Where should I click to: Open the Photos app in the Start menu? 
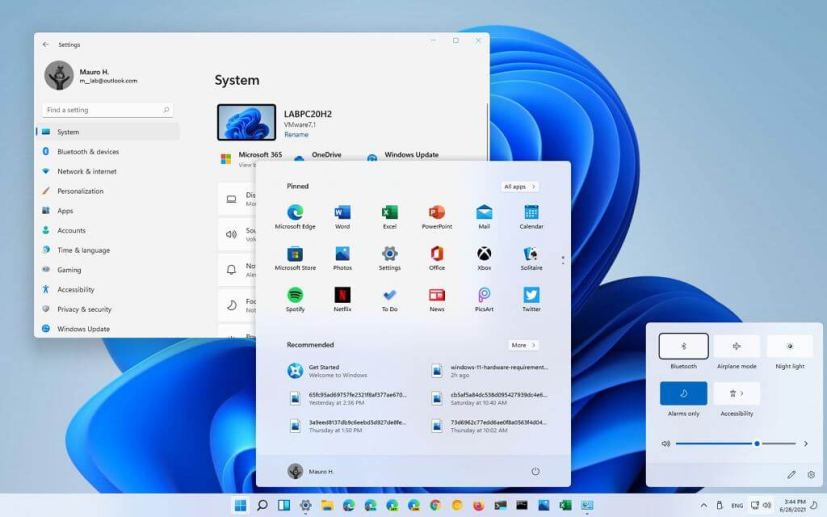[x=342, y=258]
